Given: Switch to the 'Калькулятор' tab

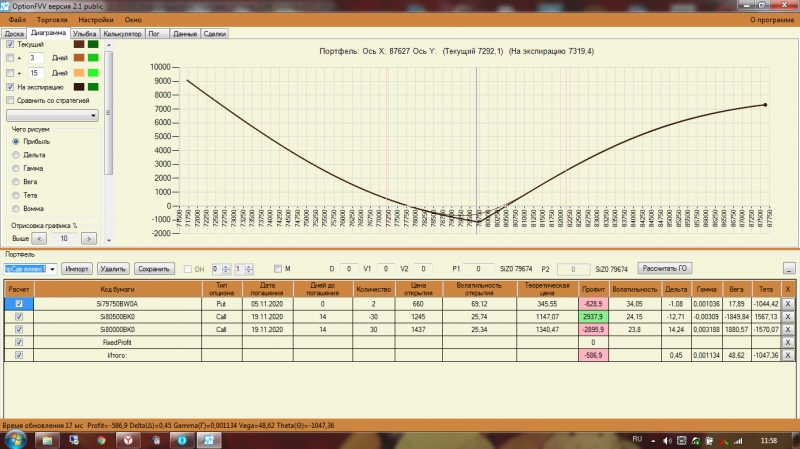Looking at the screenshot, I should click(122, 34).
